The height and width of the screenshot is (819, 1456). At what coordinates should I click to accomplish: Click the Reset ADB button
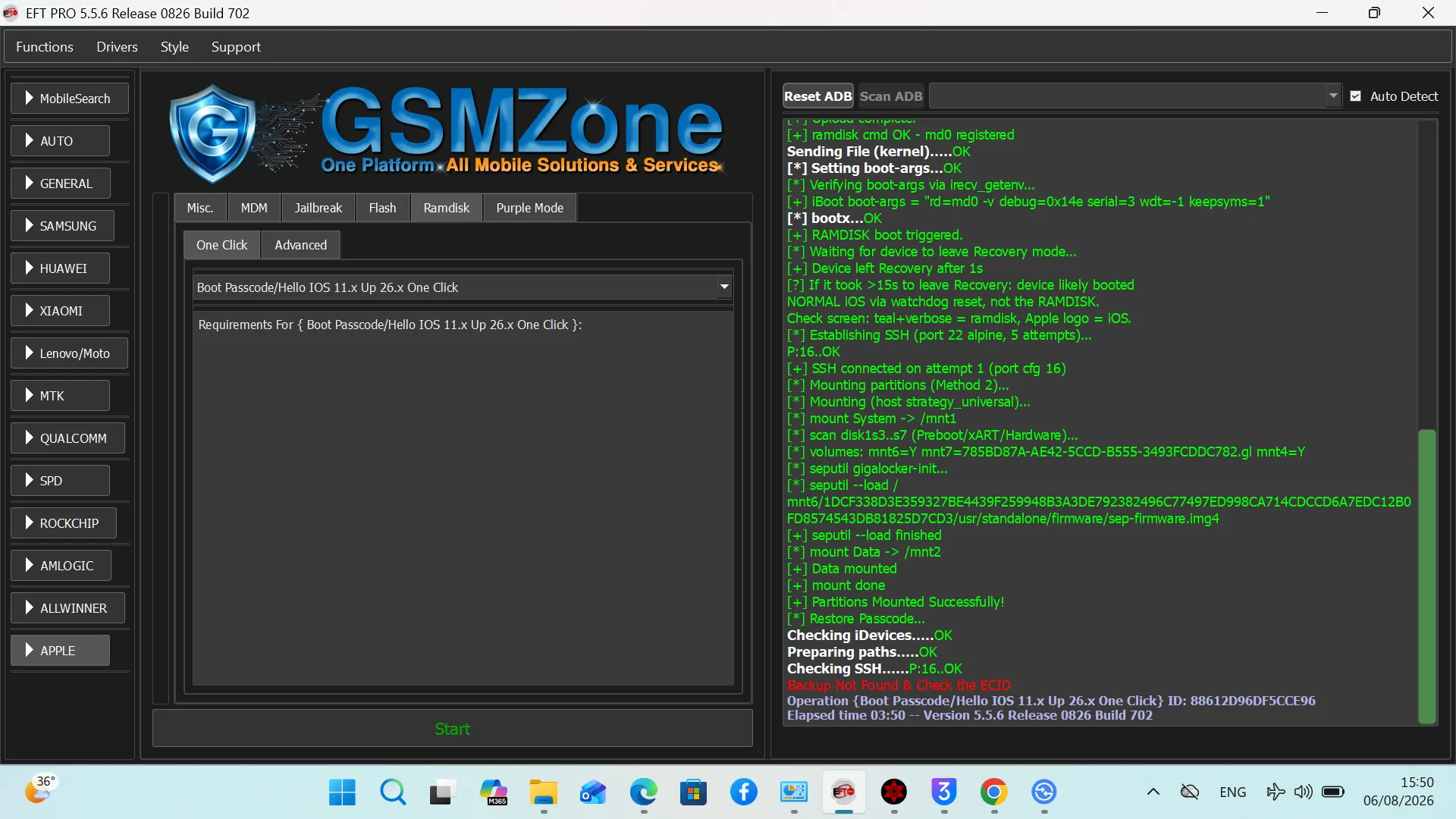818,96
